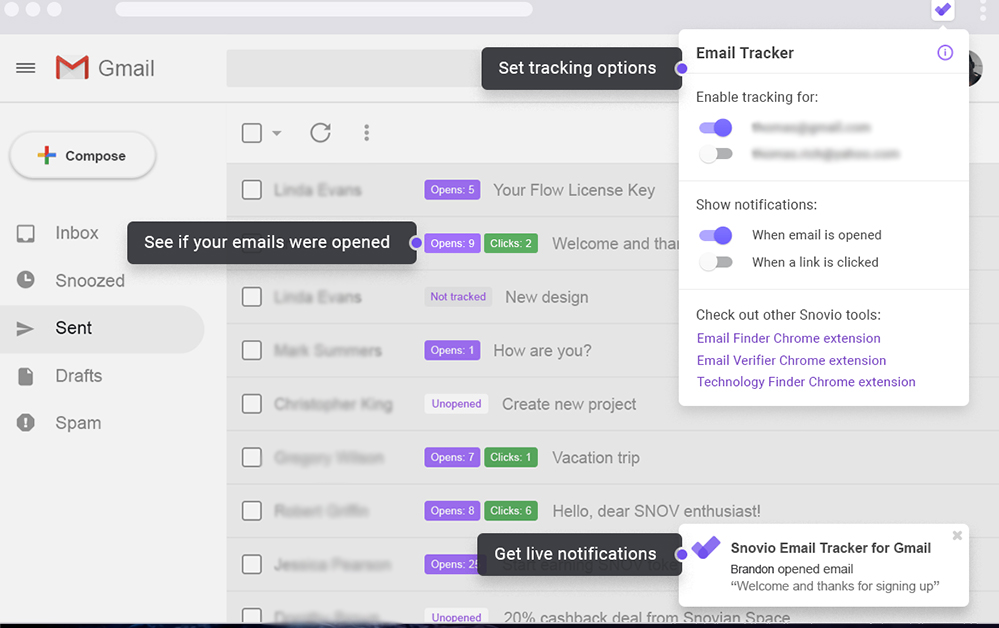Image resolution: width=999 pixels, height=628 pixels.
Task: Turn off the enabled account toggle under Enable tracking
Action: (x=715, y=127)
